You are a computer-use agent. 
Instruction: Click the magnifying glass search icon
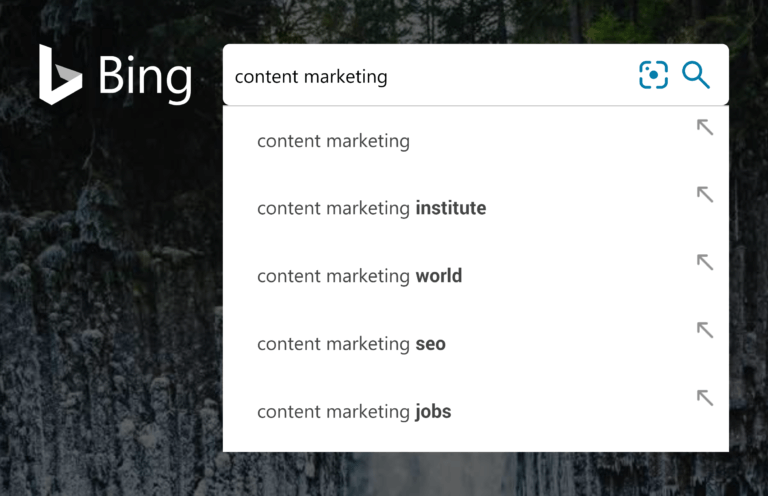coord(696,75)
